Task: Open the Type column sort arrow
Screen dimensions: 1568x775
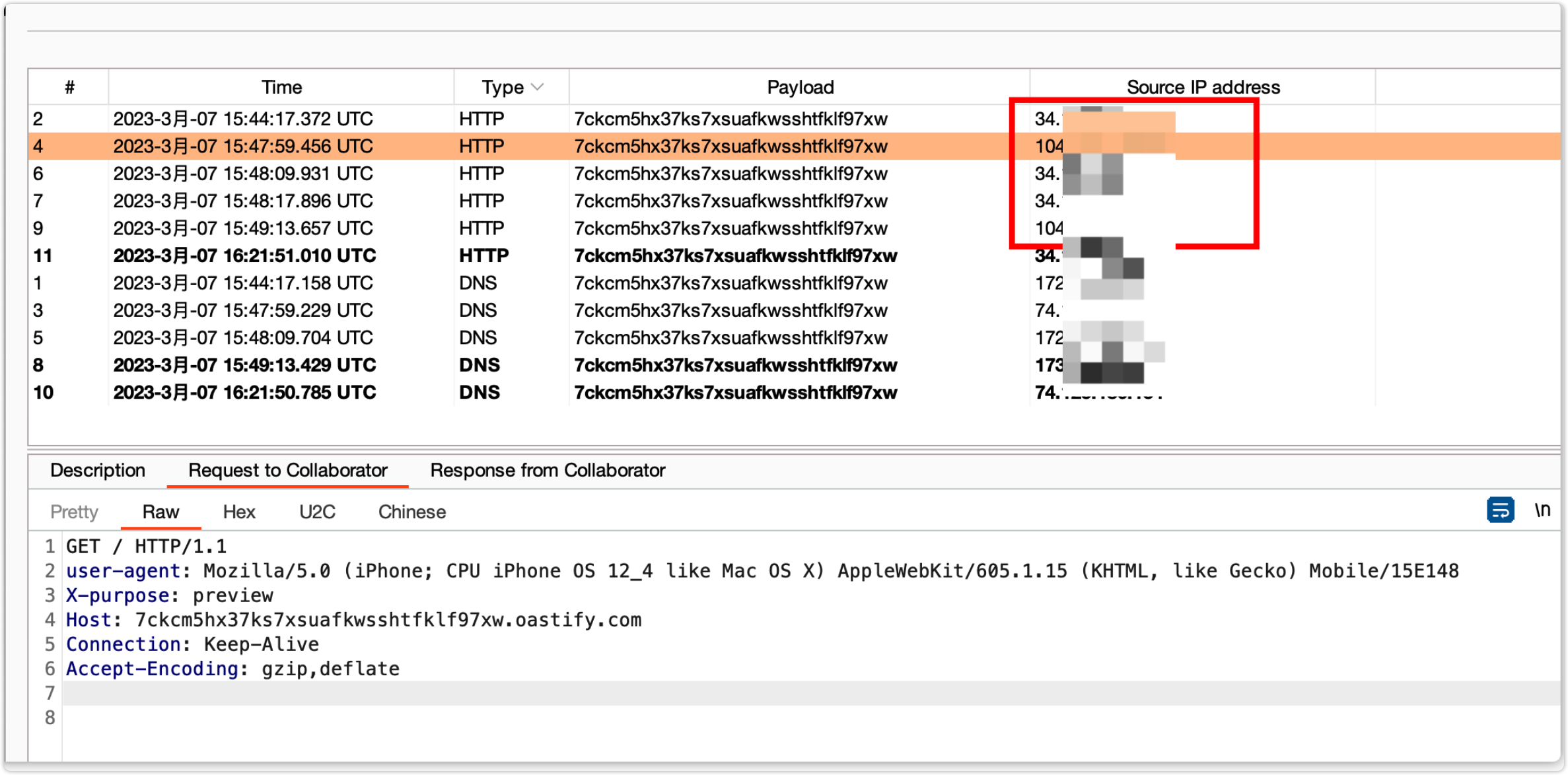Action: pyautogui.click(x=538, y=87)
